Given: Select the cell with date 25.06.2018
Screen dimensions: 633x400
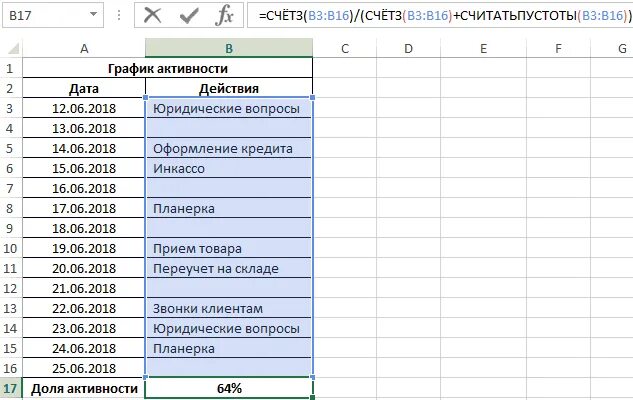Looking at the screenshot, I should tap(84, 368).
